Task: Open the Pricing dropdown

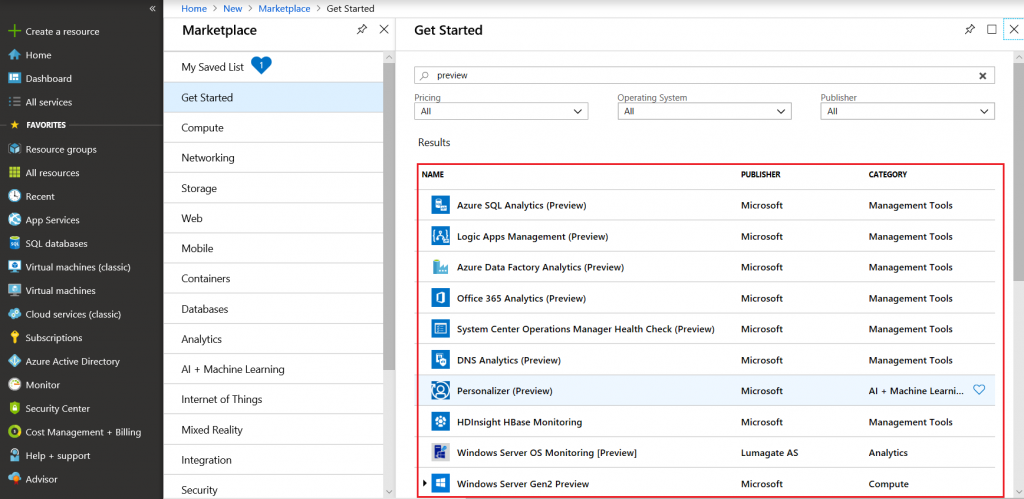Action: pos(501,111)
